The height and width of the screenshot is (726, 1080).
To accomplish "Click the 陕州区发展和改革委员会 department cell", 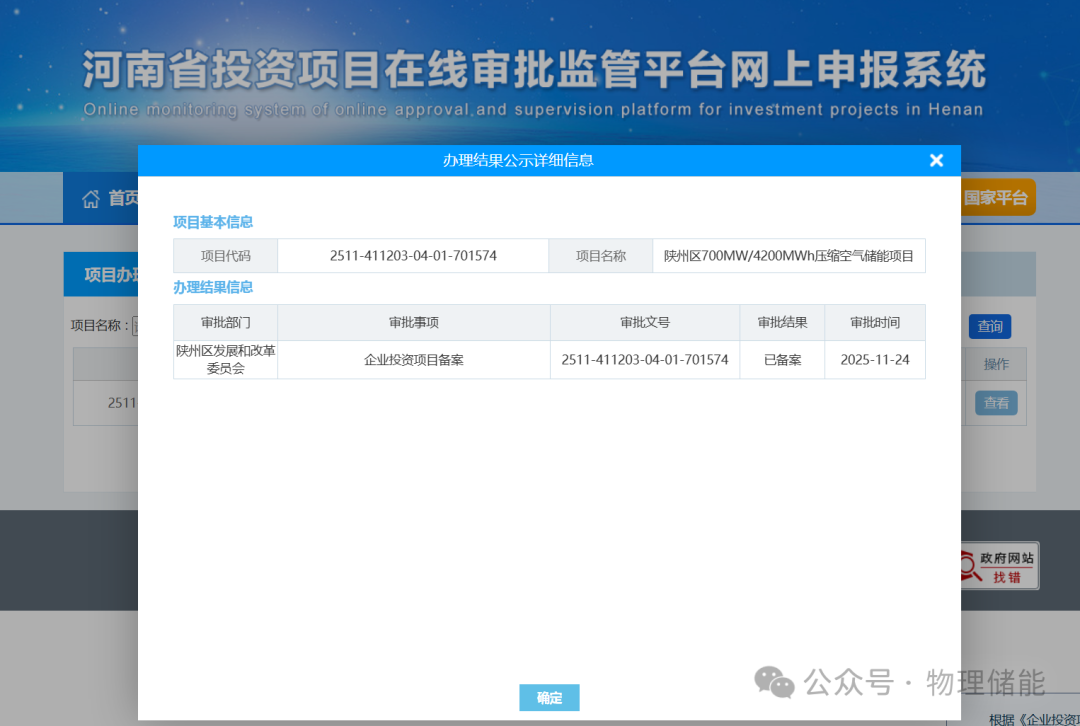I will 225,360.
